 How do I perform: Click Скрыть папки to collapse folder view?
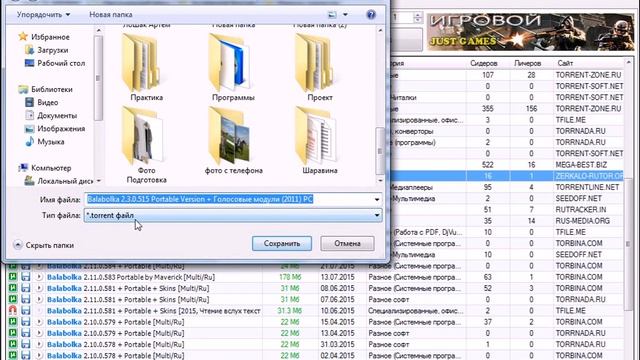pos(44,245)
